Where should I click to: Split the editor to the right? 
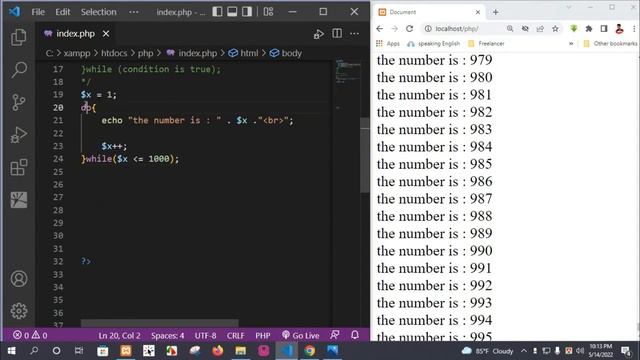coord(337,33)
